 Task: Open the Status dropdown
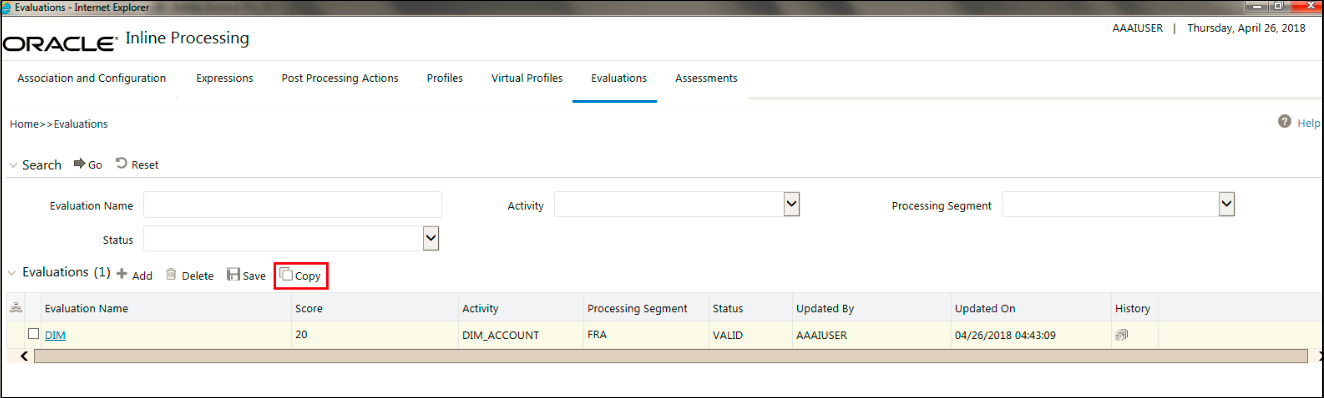pyautogui.click(x=431, y=238)
